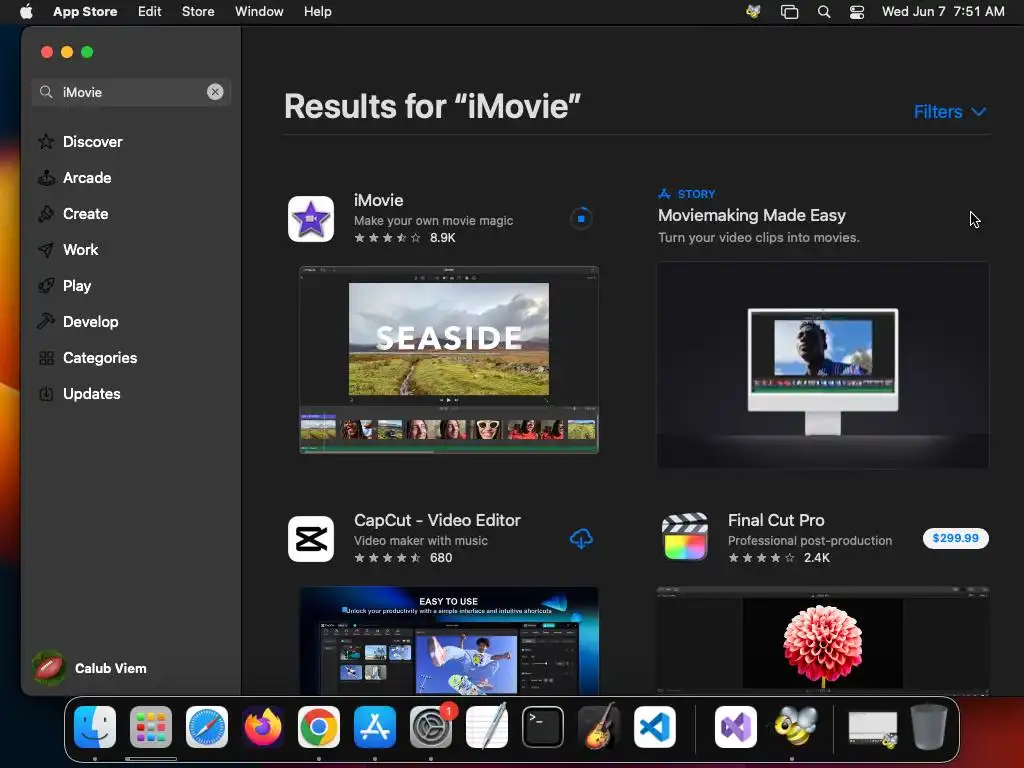Open the Final Cut Pro app icon
The height and width of the screenshot is (768, 1024).
(x=684, y=537)
